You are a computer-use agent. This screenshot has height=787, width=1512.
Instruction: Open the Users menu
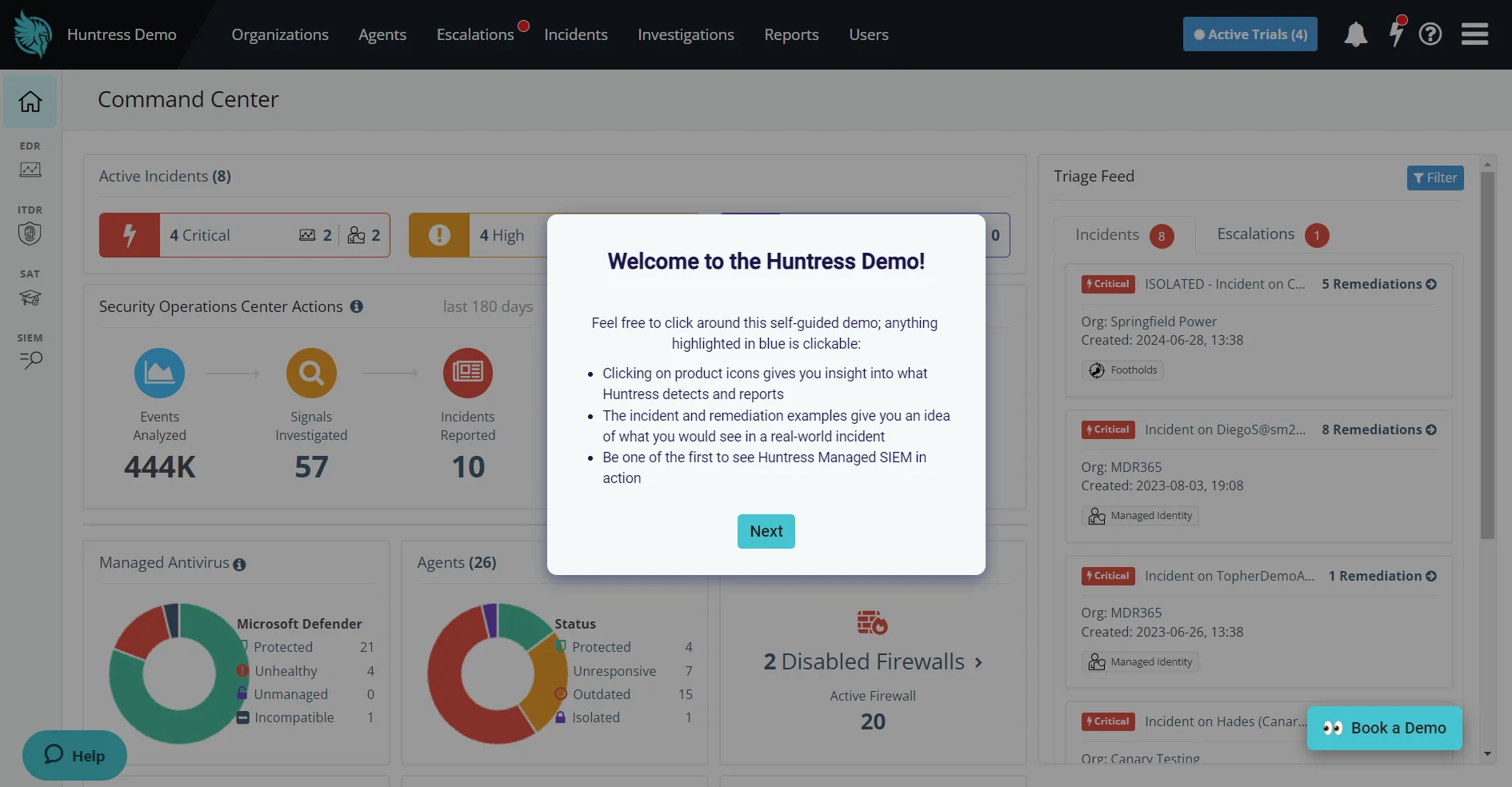[x=869, y=34]
